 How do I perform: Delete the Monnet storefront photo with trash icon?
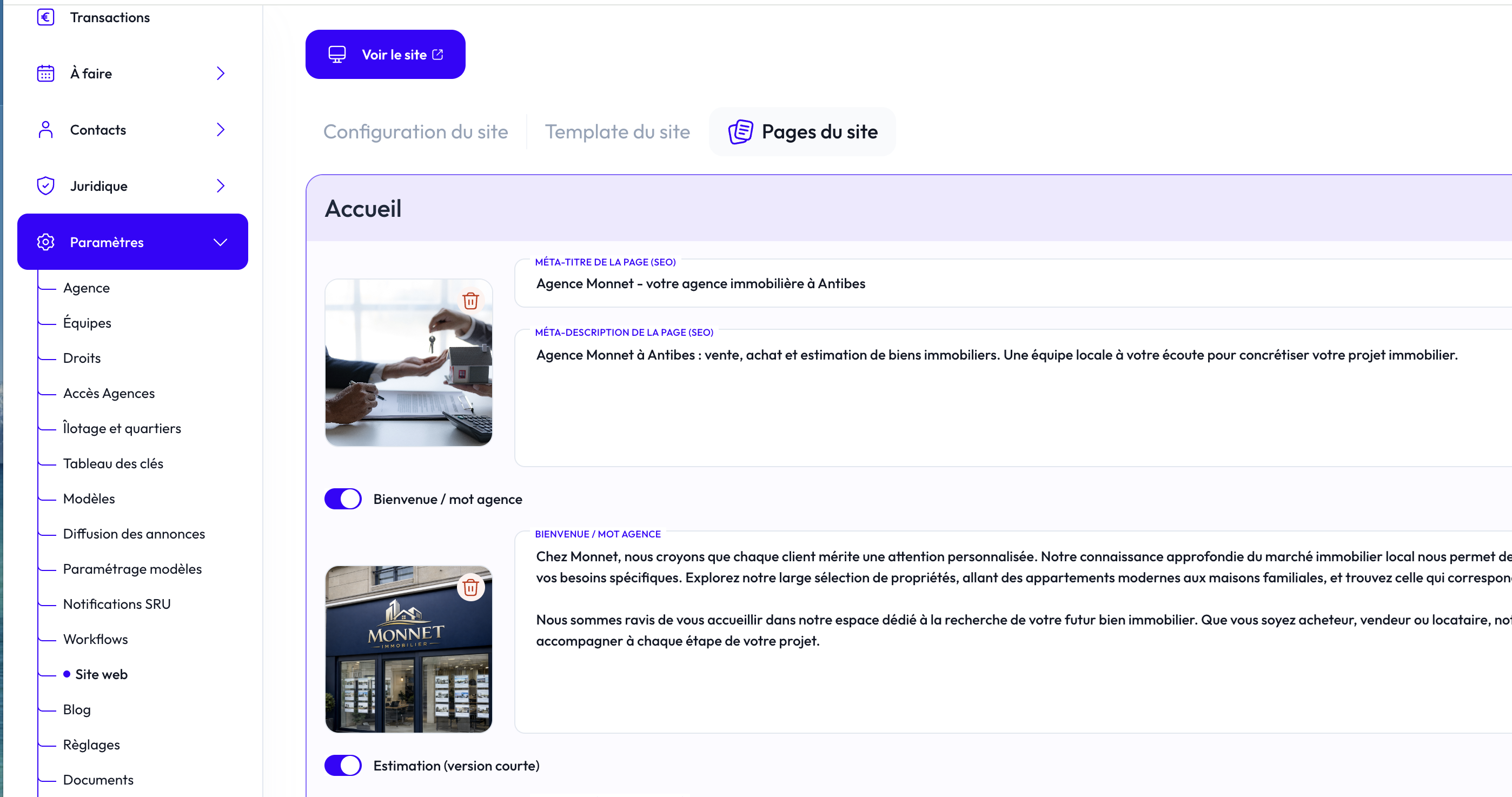[x=470, y=588]
